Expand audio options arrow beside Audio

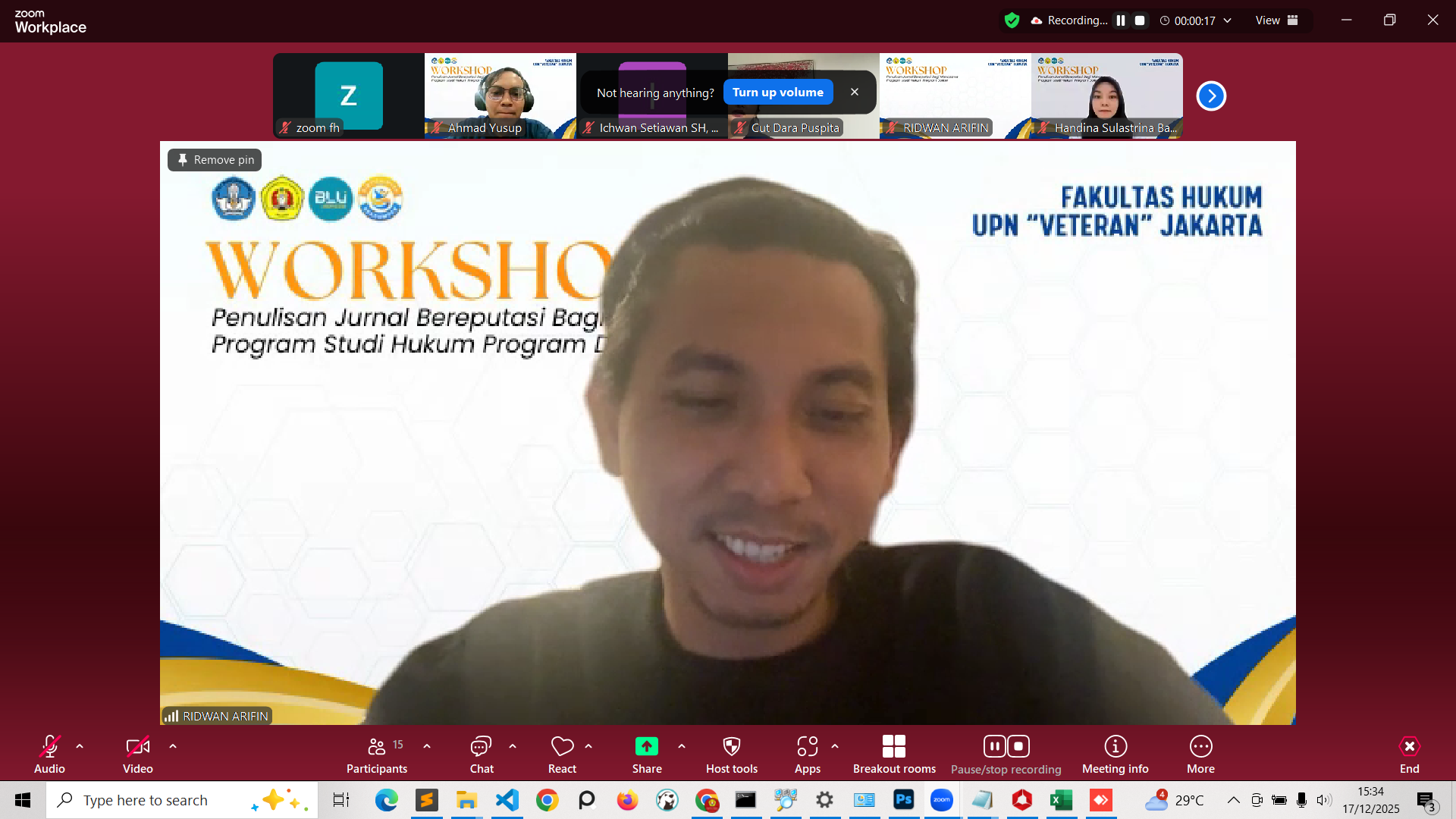[x=80, y=746]
